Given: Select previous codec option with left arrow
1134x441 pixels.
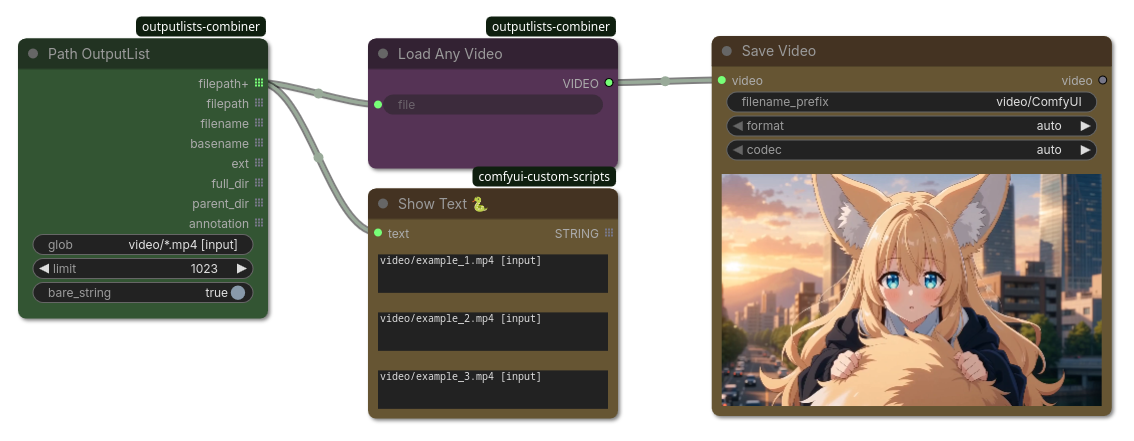Looking at the screenshot, I should pos(738,150).
